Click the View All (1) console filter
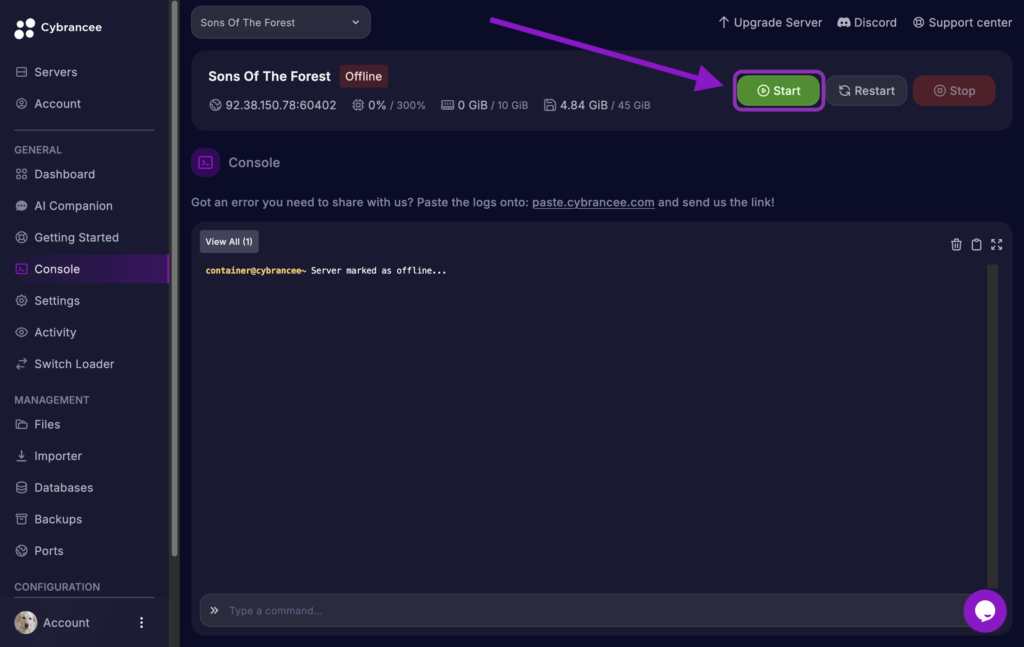Screen dimensions: 1024x647 pos(229,241)
